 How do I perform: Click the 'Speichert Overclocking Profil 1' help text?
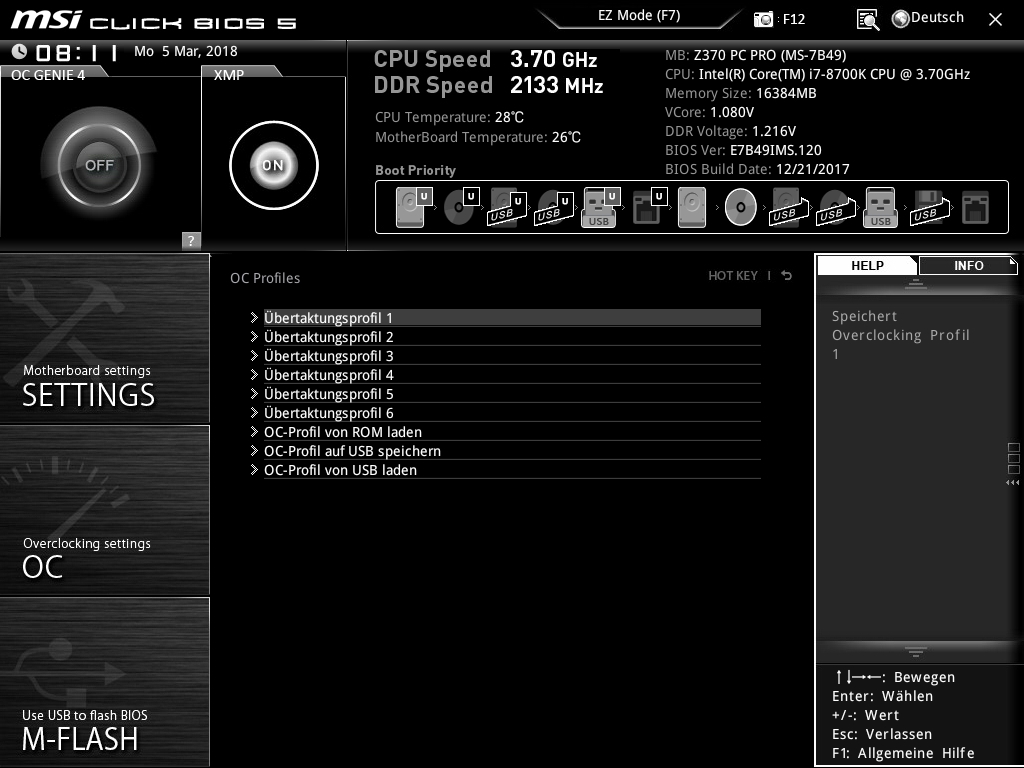pos(901,335)
